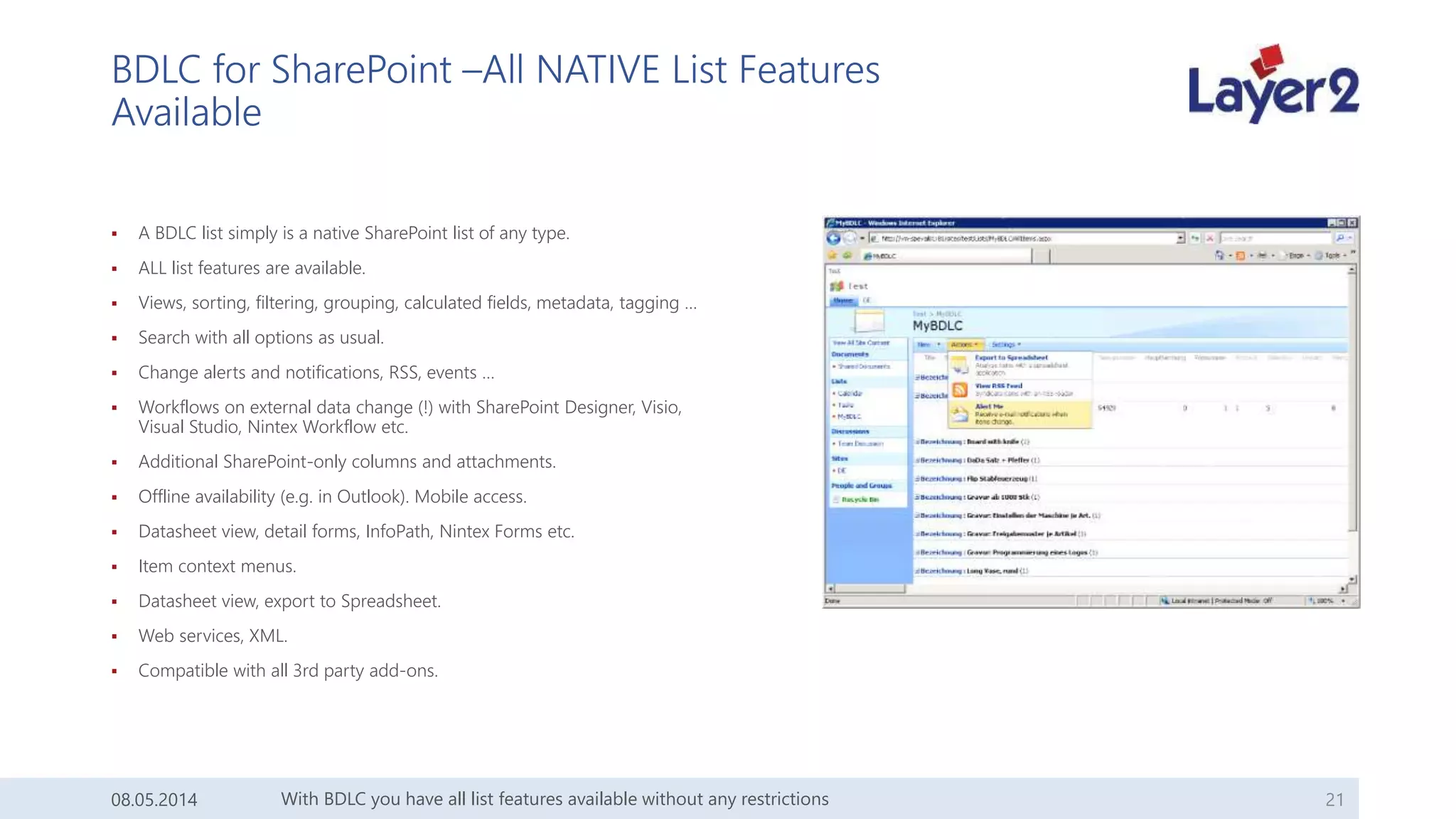Open the Settings dropdown in list toolbar
The image size is (1456, 819).
(x=1006, y=345)
